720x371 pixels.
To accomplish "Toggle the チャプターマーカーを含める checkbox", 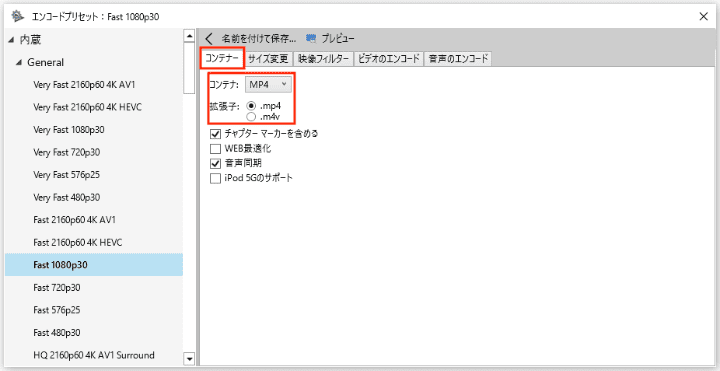I will coord(215,134).
